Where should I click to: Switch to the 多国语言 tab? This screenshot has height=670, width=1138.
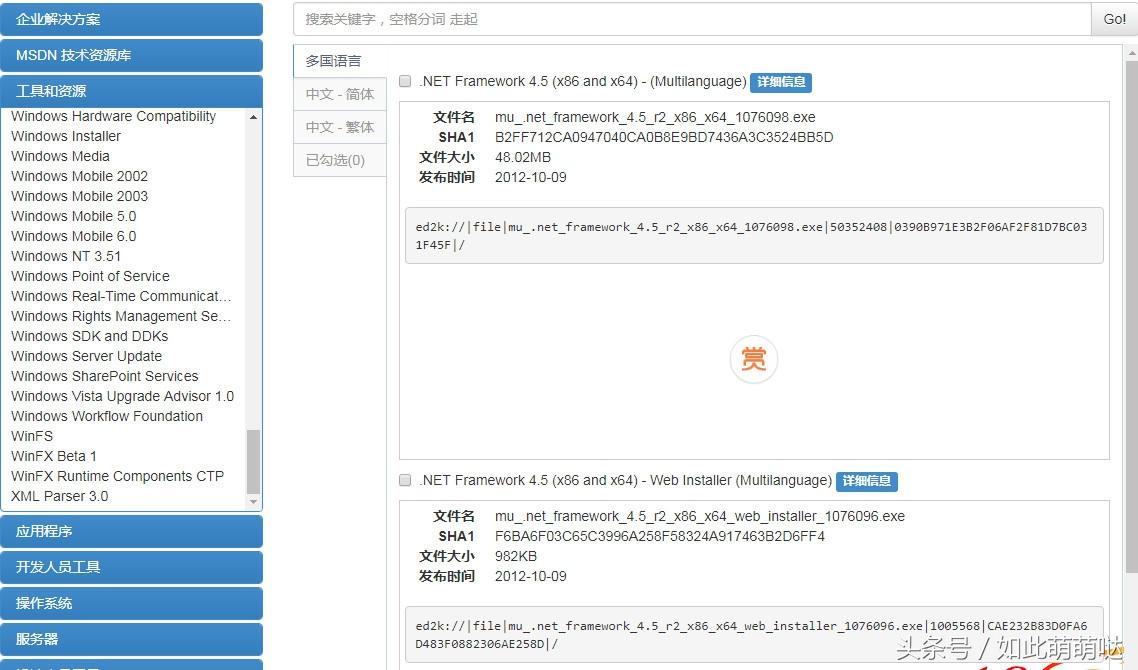(340, 61)
